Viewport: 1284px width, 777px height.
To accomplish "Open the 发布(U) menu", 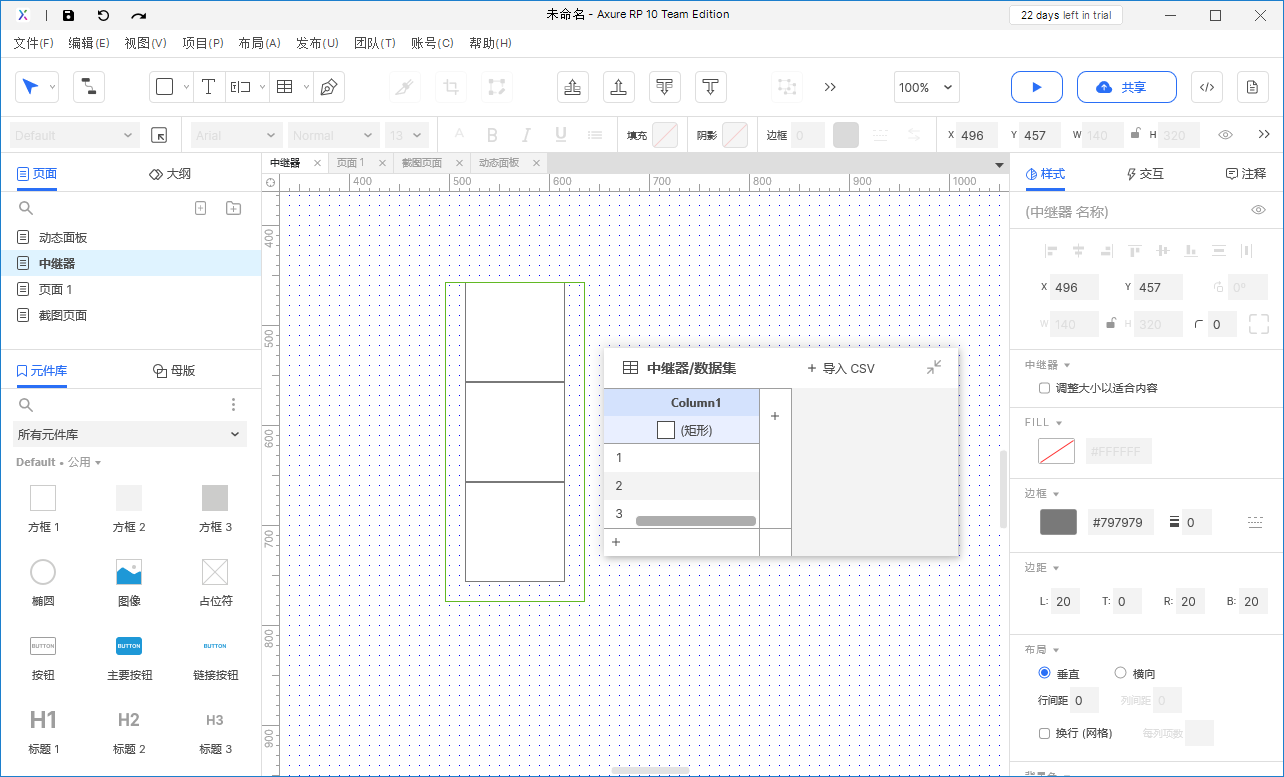I will pos(317,43).
